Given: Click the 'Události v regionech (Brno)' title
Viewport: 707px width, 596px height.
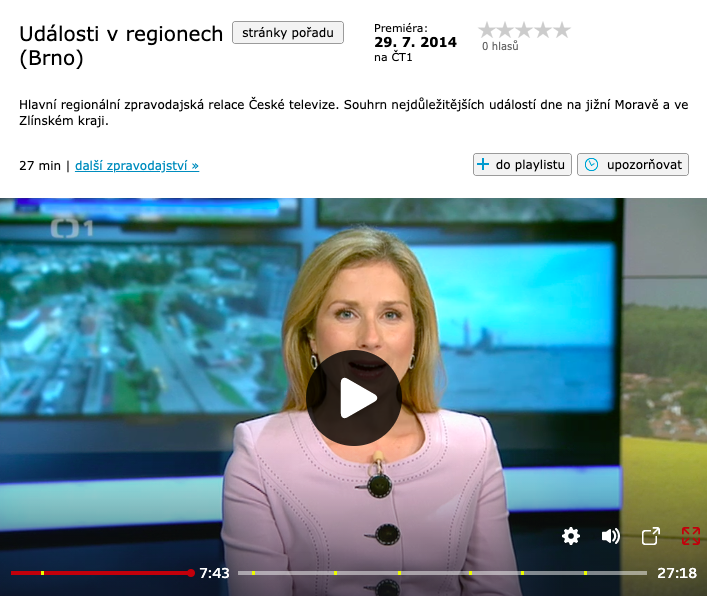Looking at the screenshot, I should point(121,46).
